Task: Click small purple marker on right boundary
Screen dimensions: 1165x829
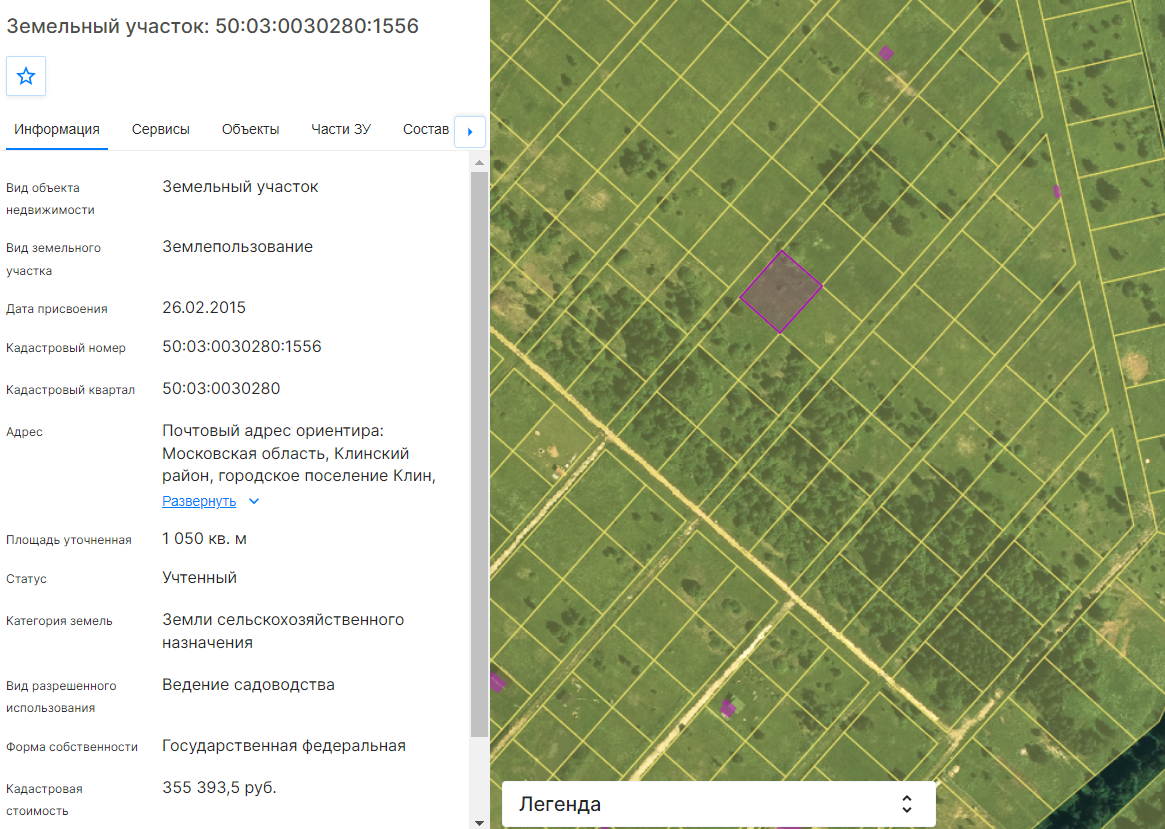Action: pos(1057,192)
